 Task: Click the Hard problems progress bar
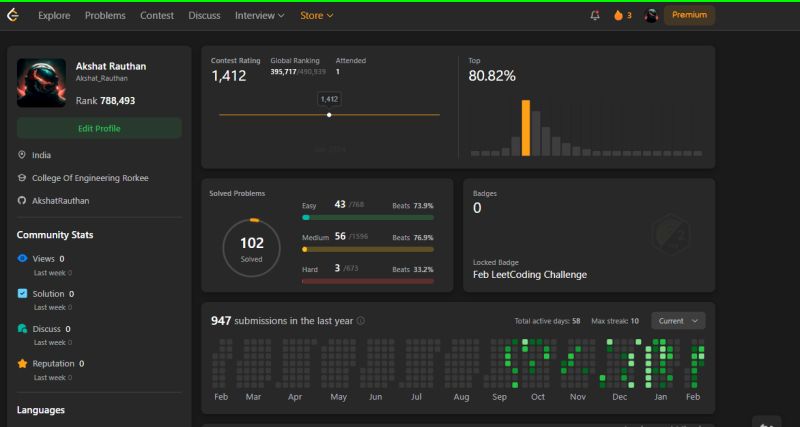click(x=368, y=281)
